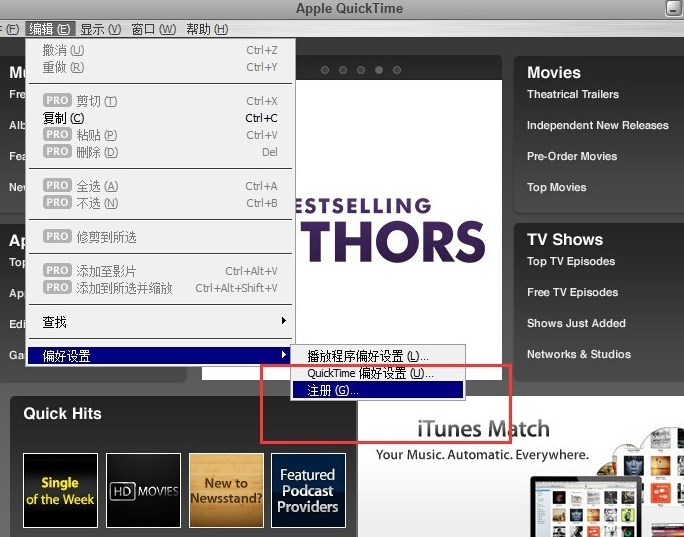The width and height of the screenshot is (684, 537).
Task: Select the third carousel page dot
Action: click(x=361, y=70)
